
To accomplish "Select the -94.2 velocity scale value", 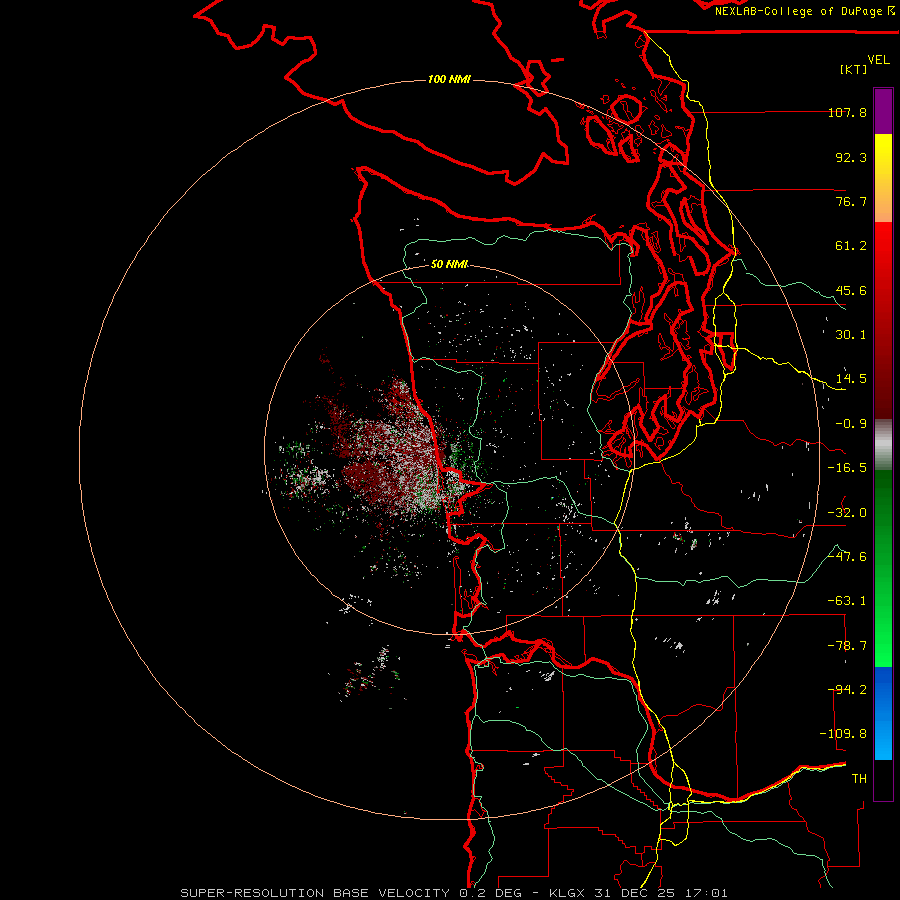I will pos(847,690).
